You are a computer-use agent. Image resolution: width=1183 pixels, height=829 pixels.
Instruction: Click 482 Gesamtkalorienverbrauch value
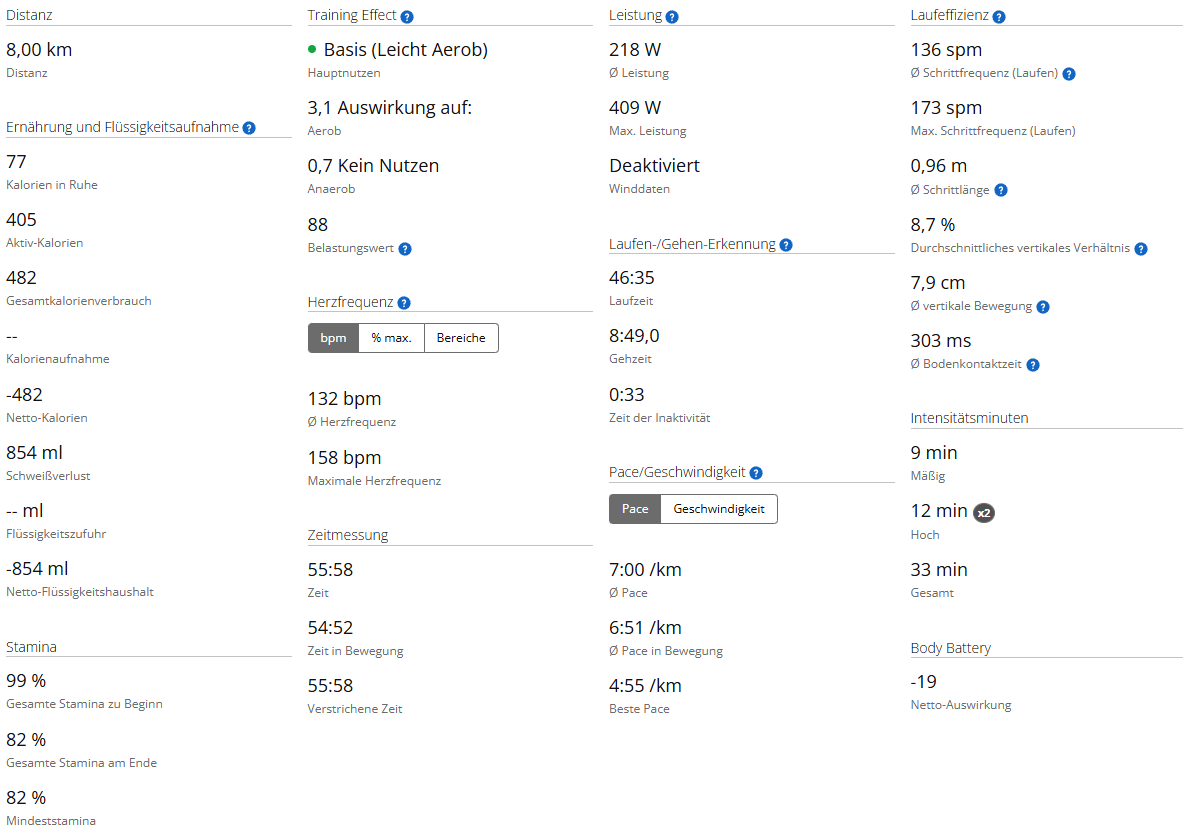pyautogui.click(x=21, y=278)
